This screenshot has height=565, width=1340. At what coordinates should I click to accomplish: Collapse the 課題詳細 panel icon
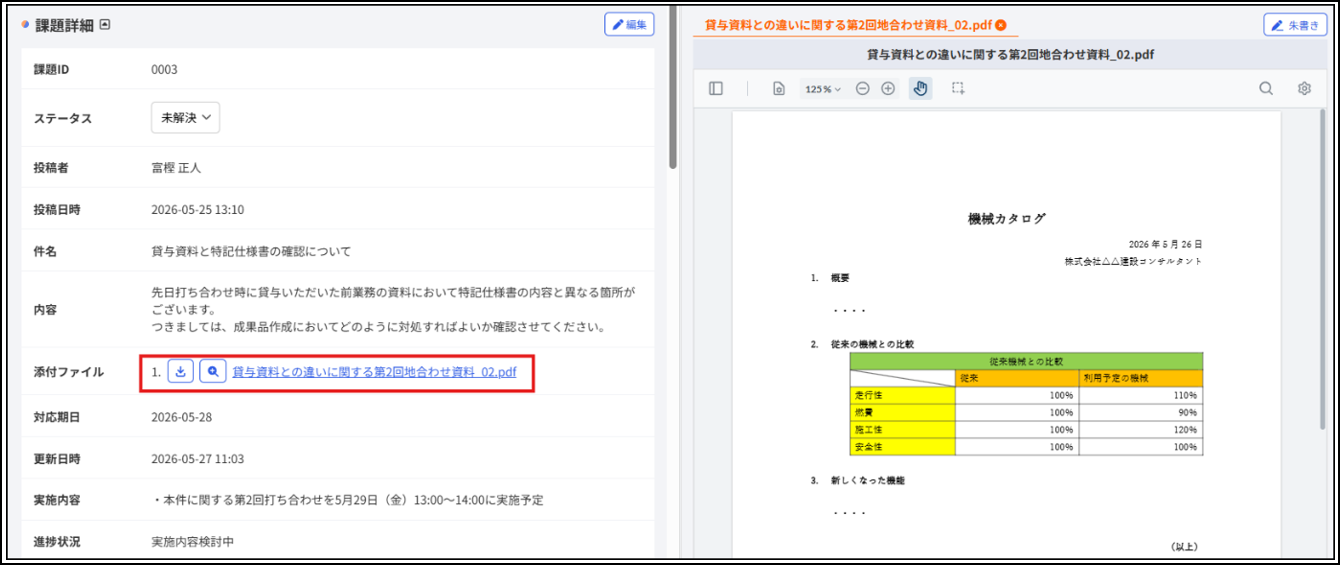click(x=105, y=24)
